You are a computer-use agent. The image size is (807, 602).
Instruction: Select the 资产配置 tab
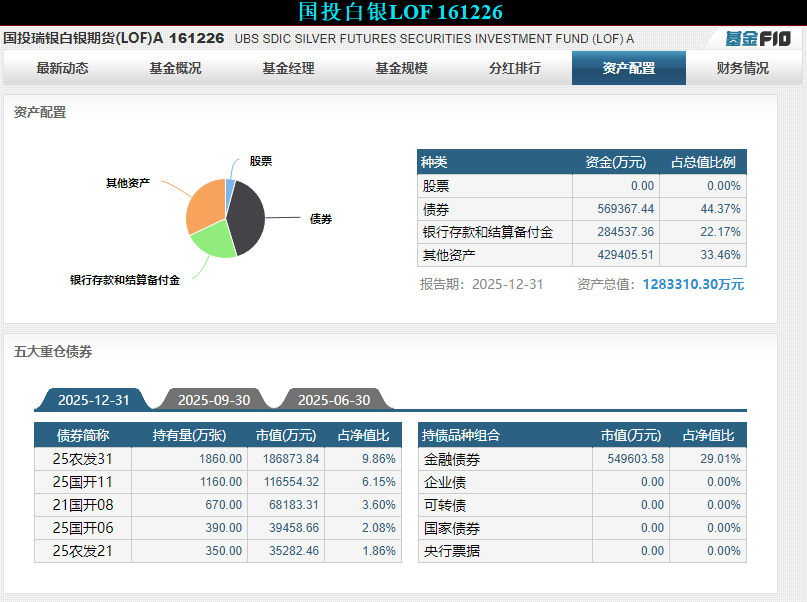click(x=628, y=68)
